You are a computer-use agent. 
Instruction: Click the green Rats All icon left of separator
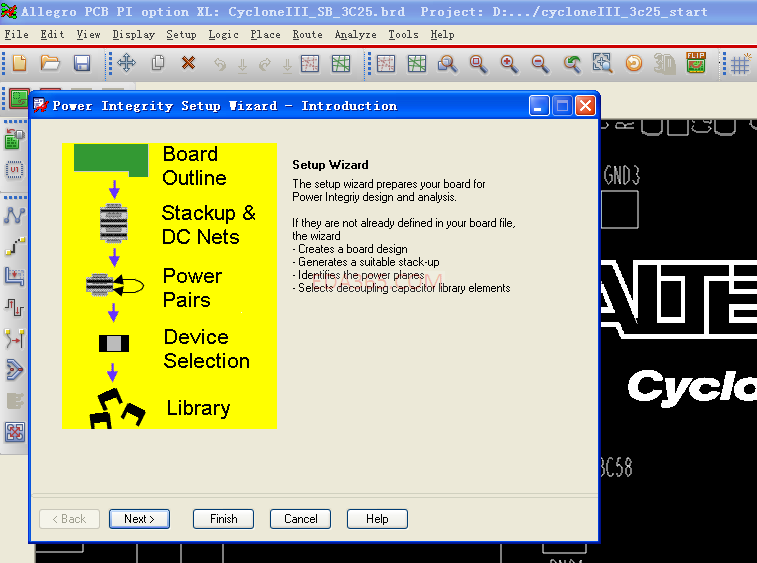pos(341,64)
